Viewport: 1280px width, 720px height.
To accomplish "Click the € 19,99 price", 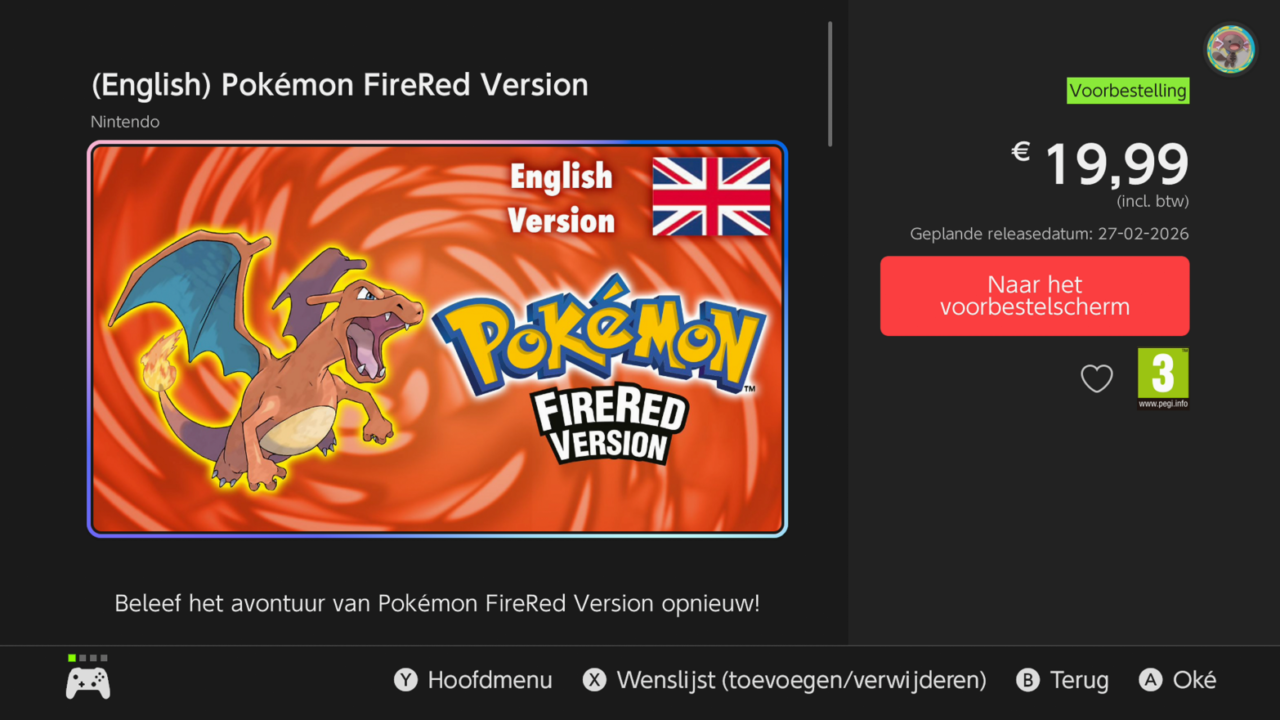I will [1100, 165].
